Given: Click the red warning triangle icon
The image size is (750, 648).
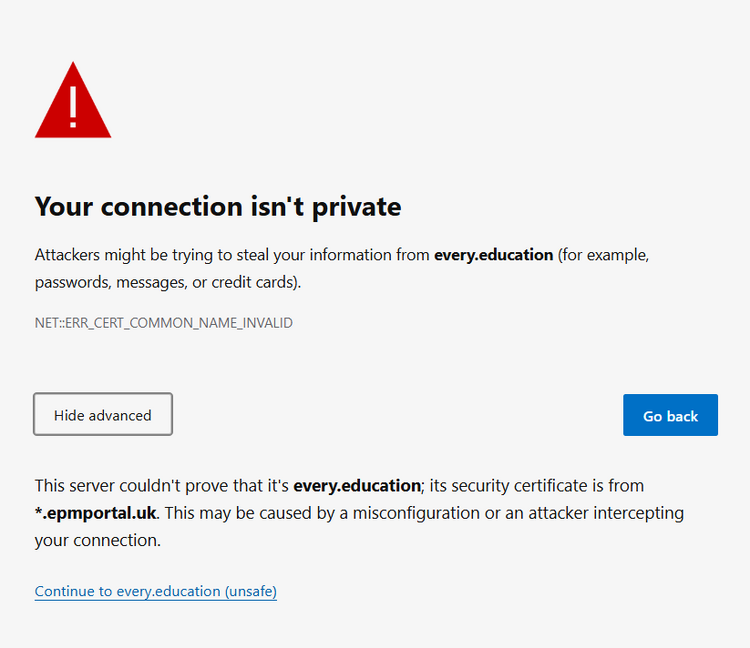Looking at the screenshot, I should (x=73, y=100).
